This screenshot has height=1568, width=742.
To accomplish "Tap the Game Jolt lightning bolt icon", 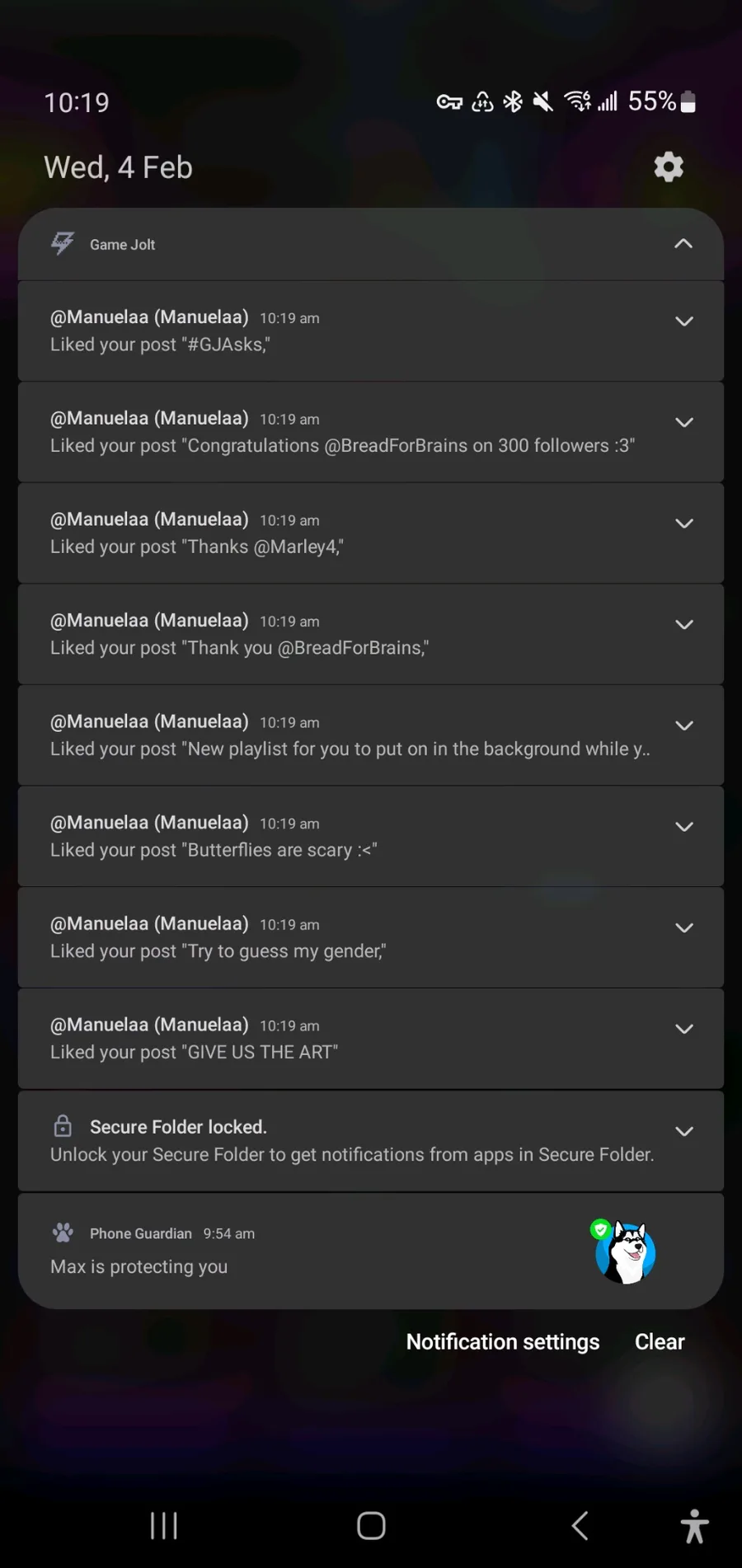I will [x=63, y=244].
